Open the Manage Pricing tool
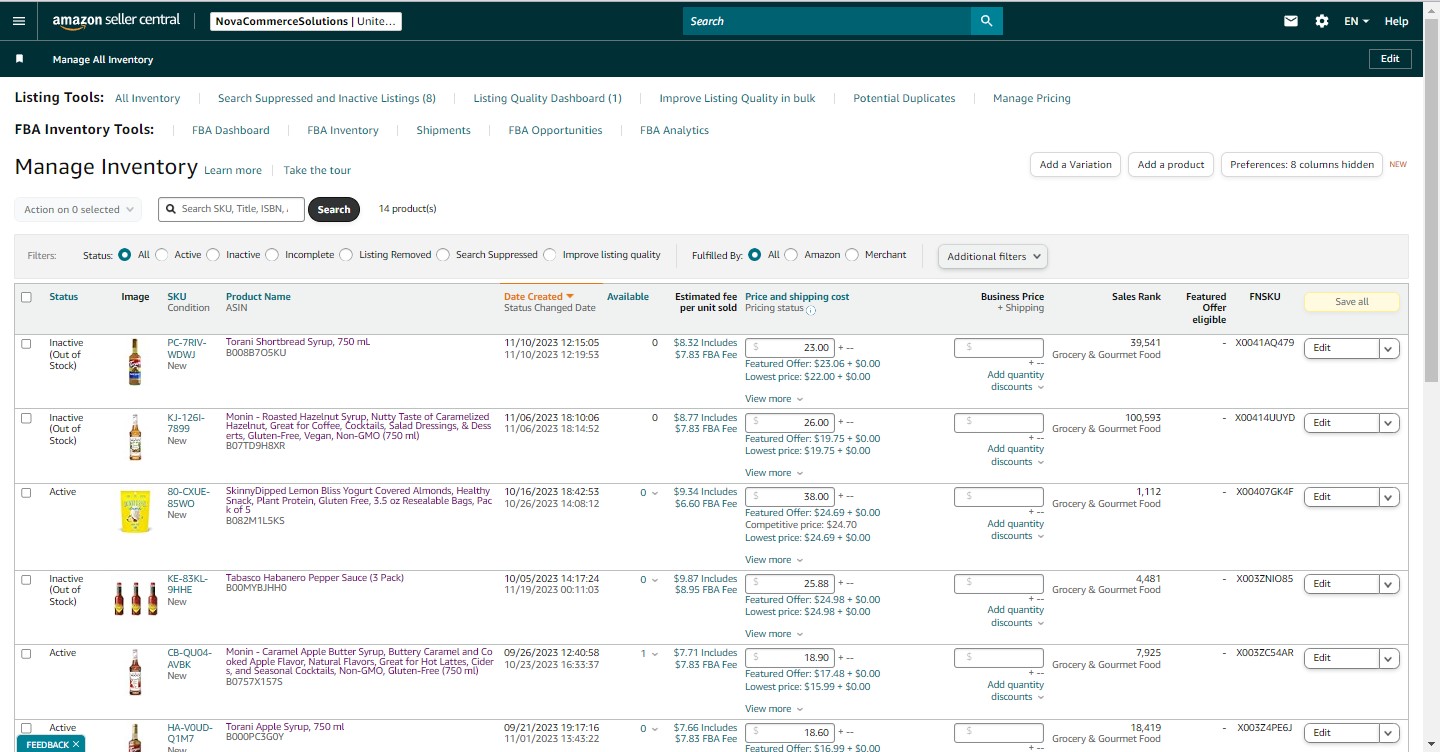The image size is (1440, 752). coord(1032,98)
